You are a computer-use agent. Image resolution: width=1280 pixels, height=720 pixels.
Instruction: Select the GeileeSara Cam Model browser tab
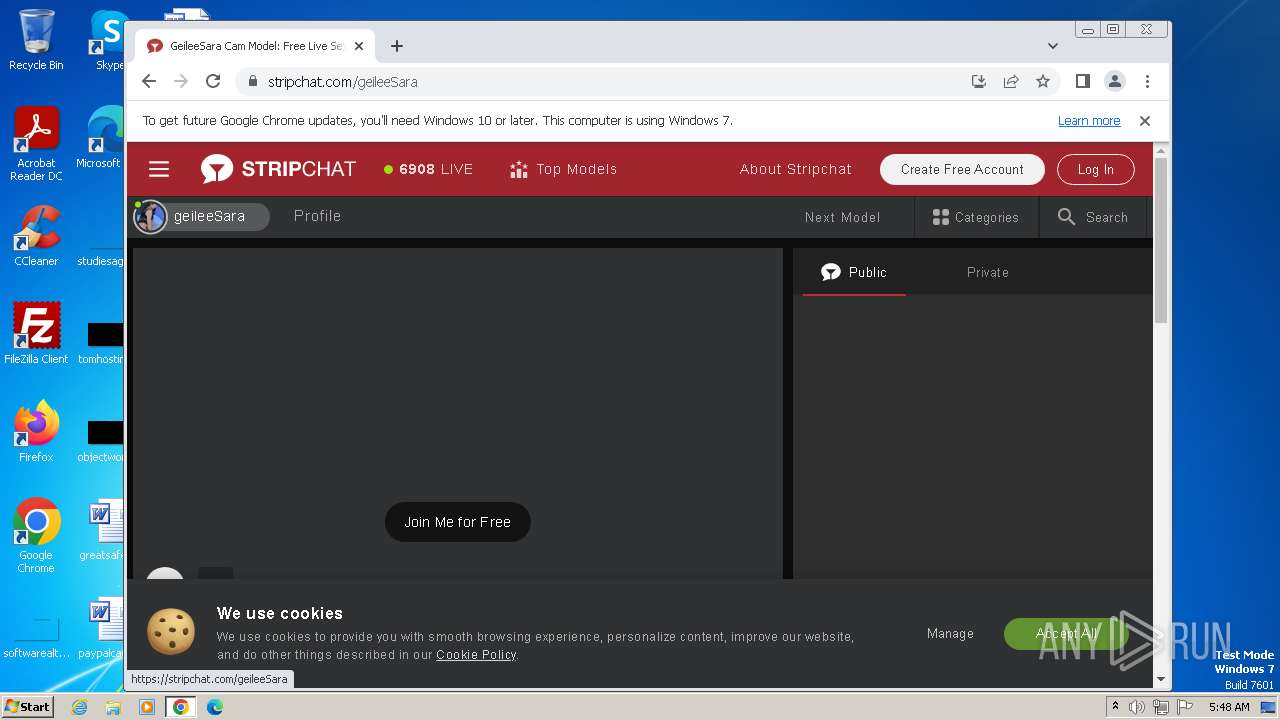256,46
